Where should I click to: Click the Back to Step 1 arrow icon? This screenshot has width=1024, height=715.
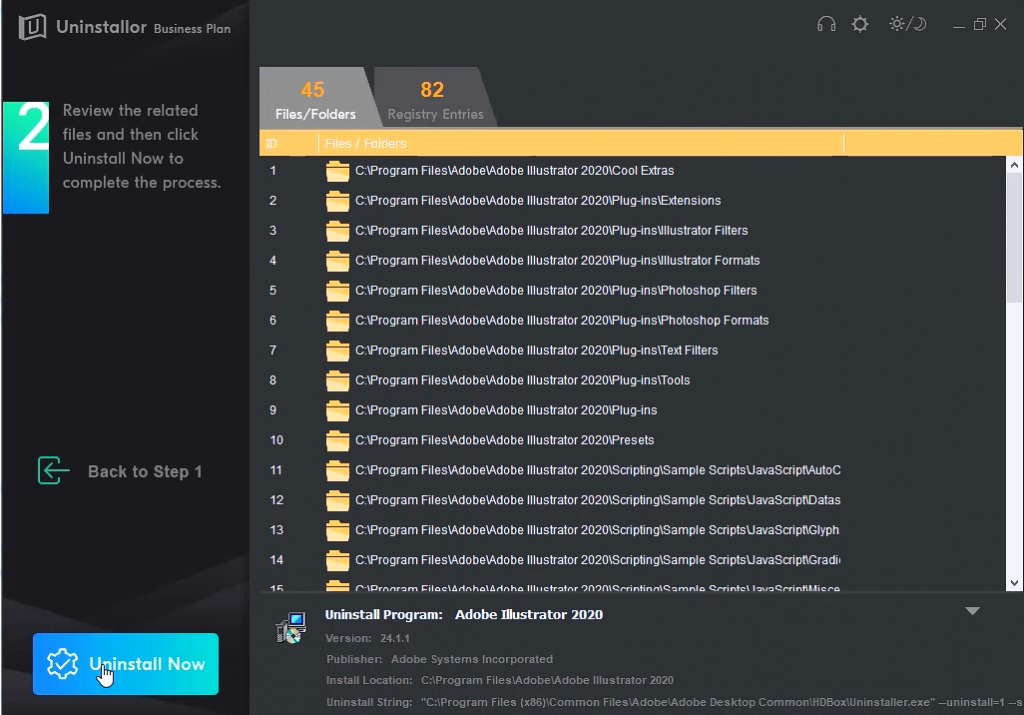point(54,471)
